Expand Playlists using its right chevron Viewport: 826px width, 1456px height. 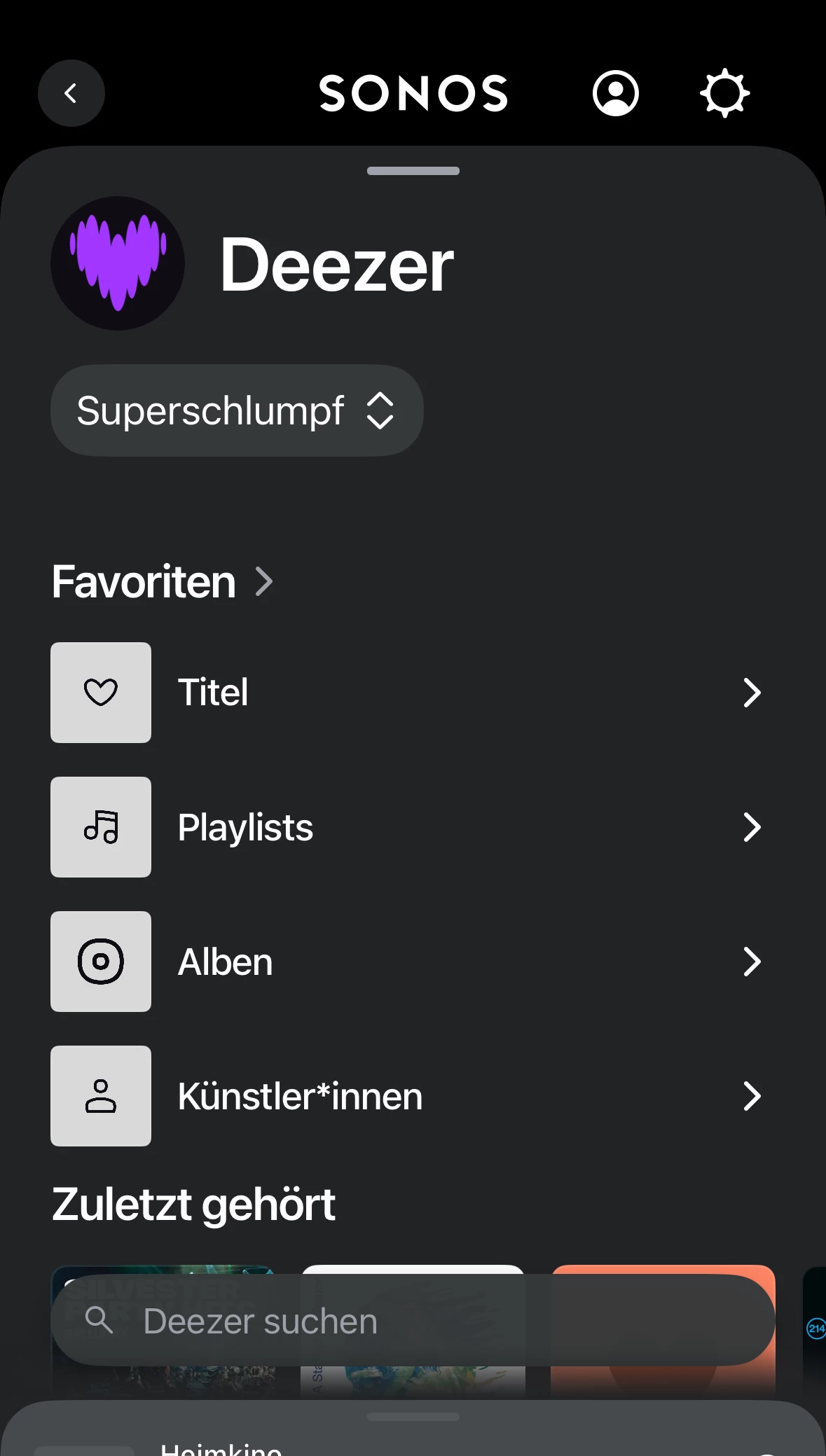click(752, 827)
